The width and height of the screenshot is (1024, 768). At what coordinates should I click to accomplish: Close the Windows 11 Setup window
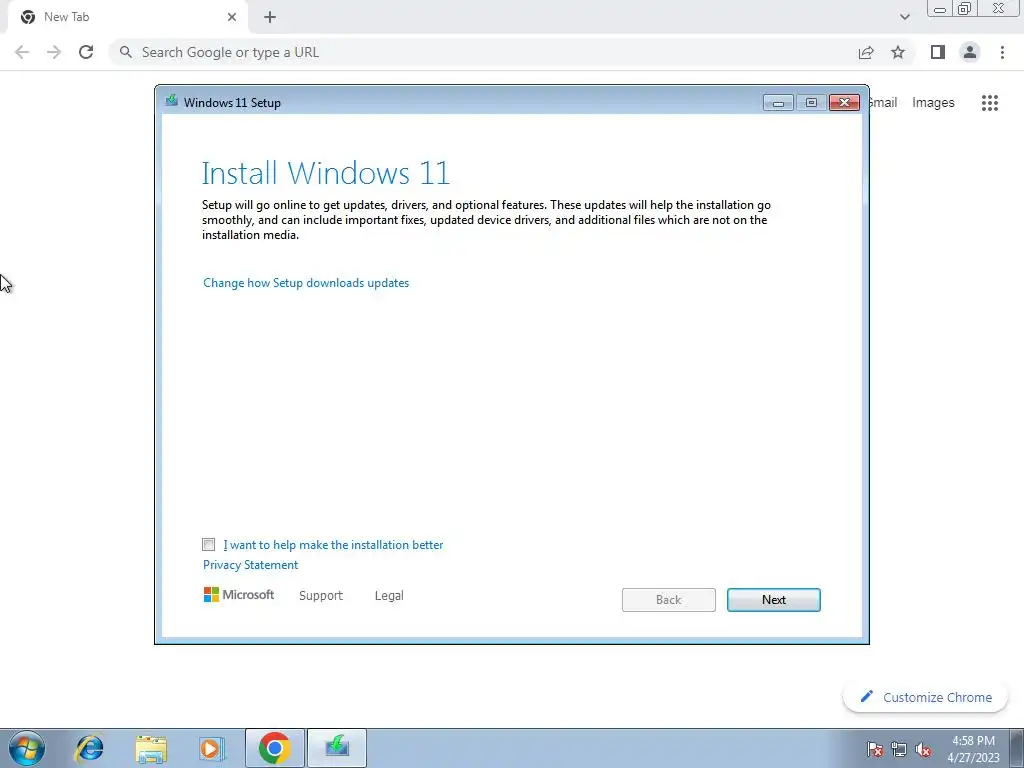tap(844, 103)
